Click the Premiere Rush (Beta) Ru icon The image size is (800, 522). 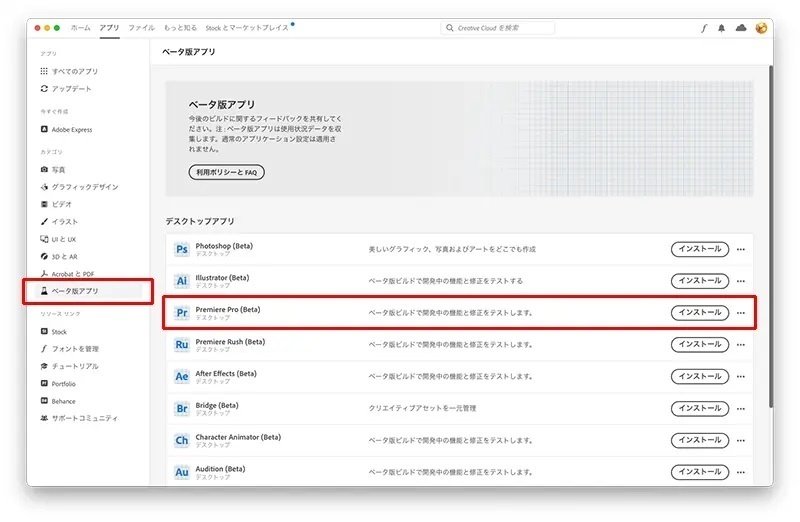182,344
